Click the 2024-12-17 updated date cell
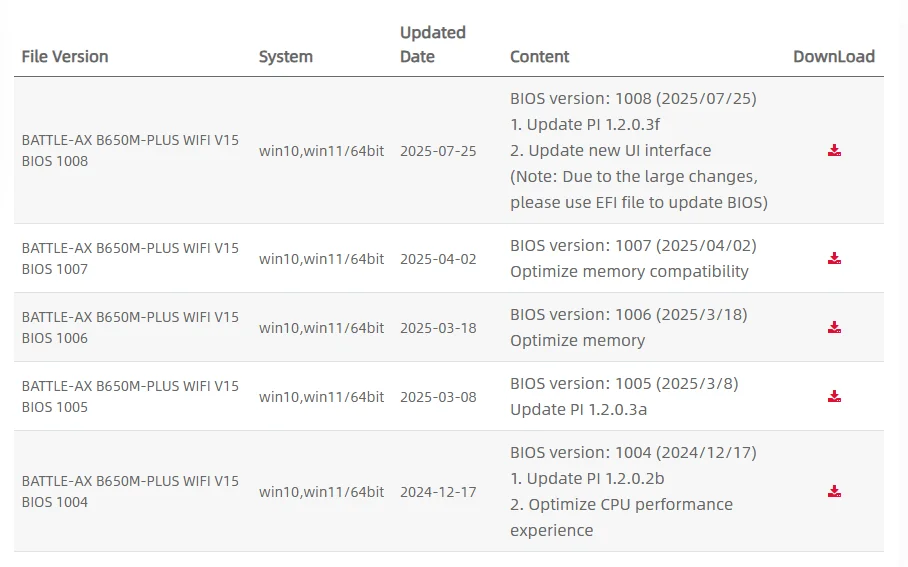The width and height of the screenshot is (908, 567). [x=438, y=492]
